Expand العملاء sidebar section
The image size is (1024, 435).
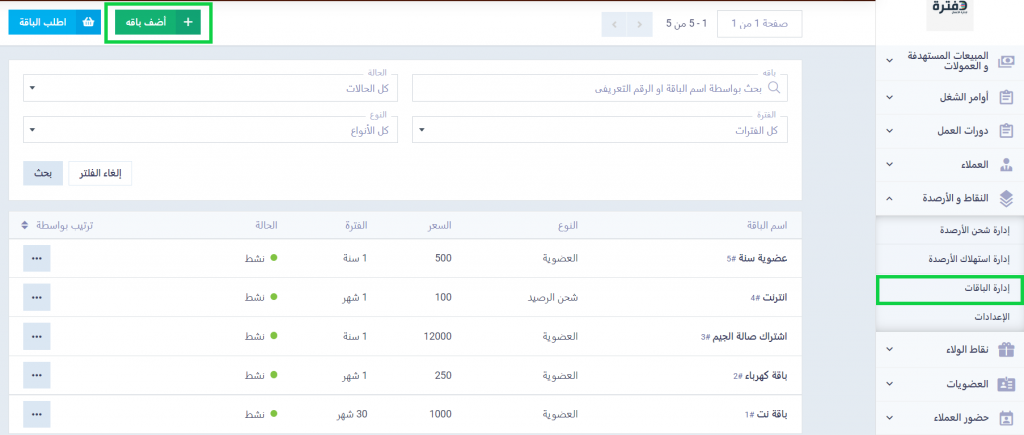pyautogui.click(x=889, y=165)
